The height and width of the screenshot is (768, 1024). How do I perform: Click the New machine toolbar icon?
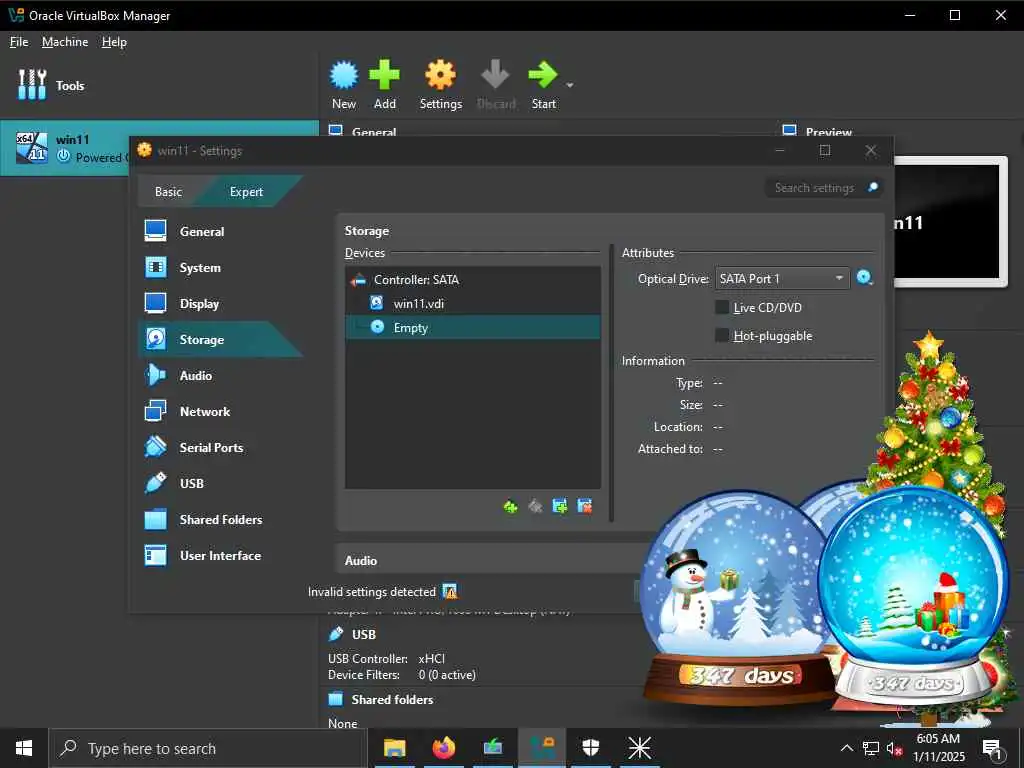pos(344,76)
